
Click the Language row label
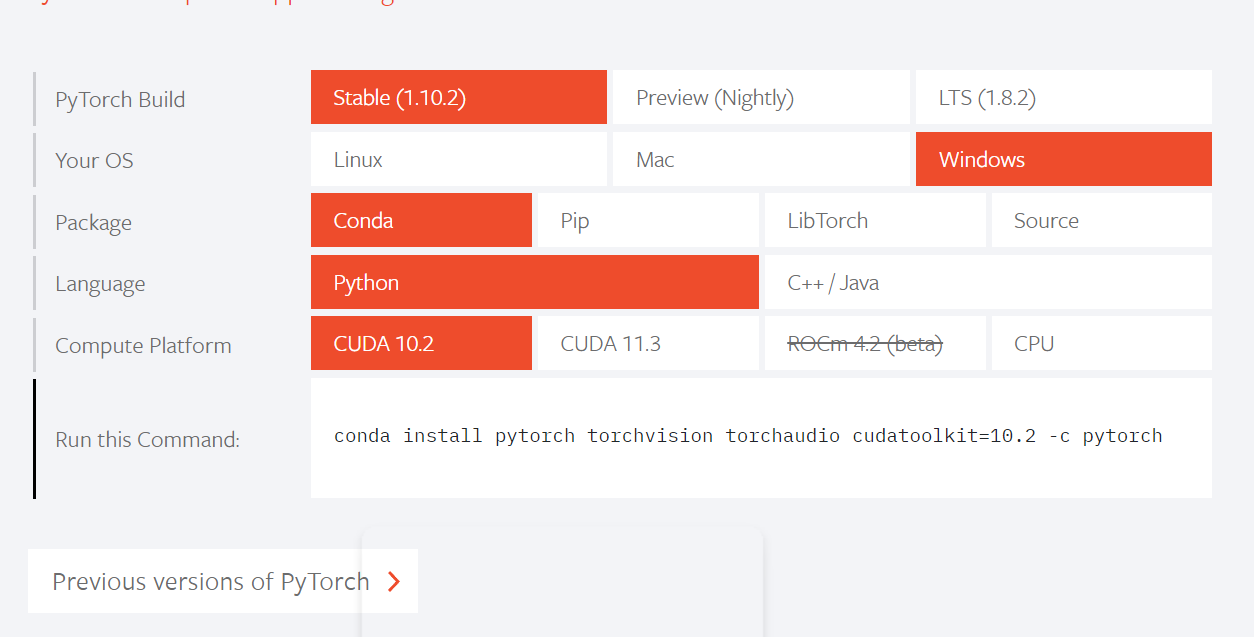(x=100, y=284)
